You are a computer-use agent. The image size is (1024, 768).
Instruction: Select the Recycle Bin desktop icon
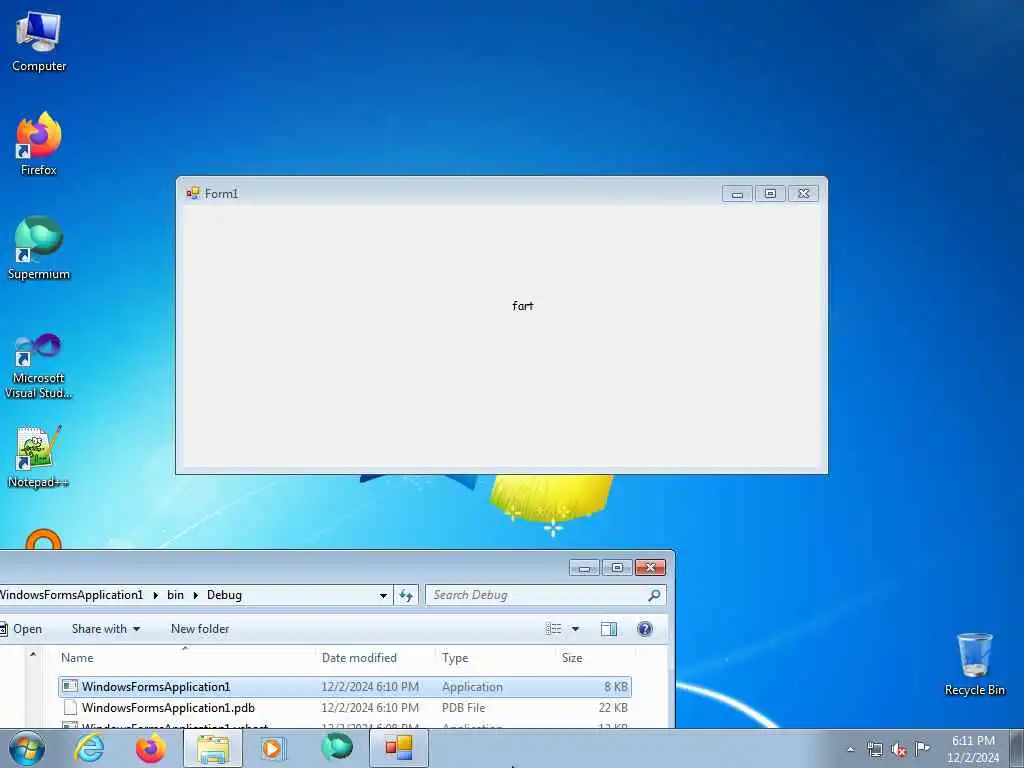click(x=974, y=664)
